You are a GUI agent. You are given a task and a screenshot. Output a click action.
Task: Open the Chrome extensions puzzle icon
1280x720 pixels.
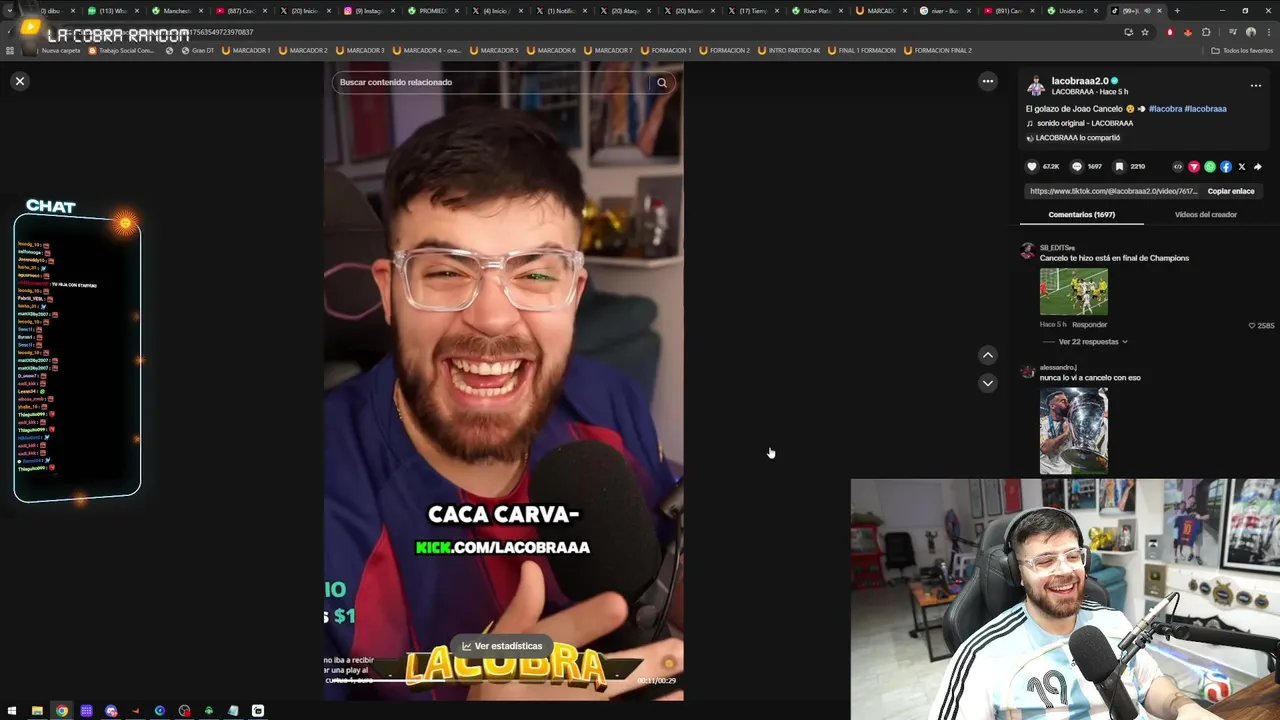1206,32
